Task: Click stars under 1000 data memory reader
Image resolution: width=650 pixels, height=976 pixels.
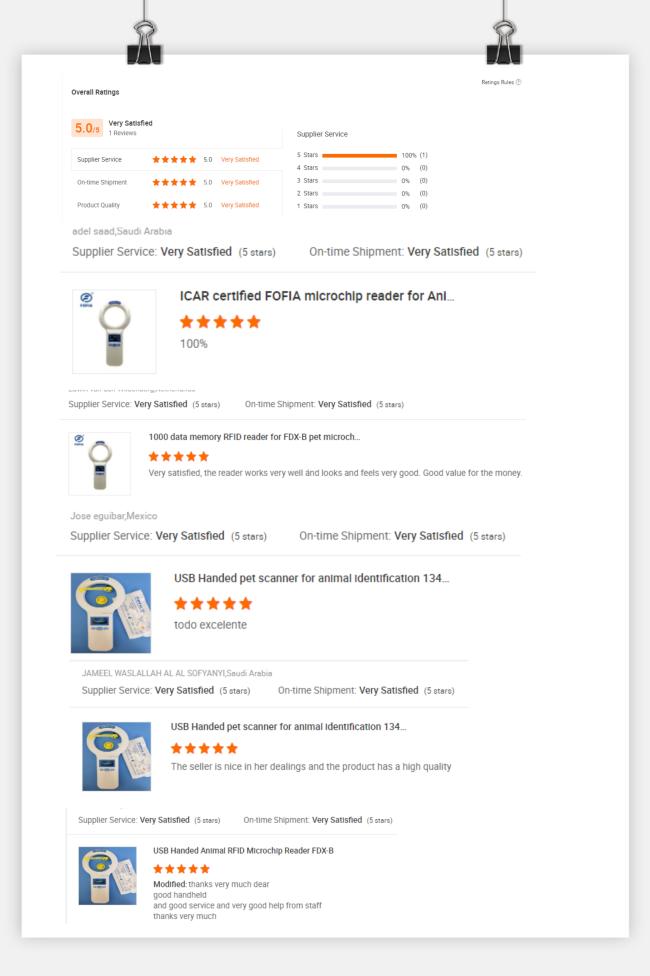Action: click(x=178, y=456)
